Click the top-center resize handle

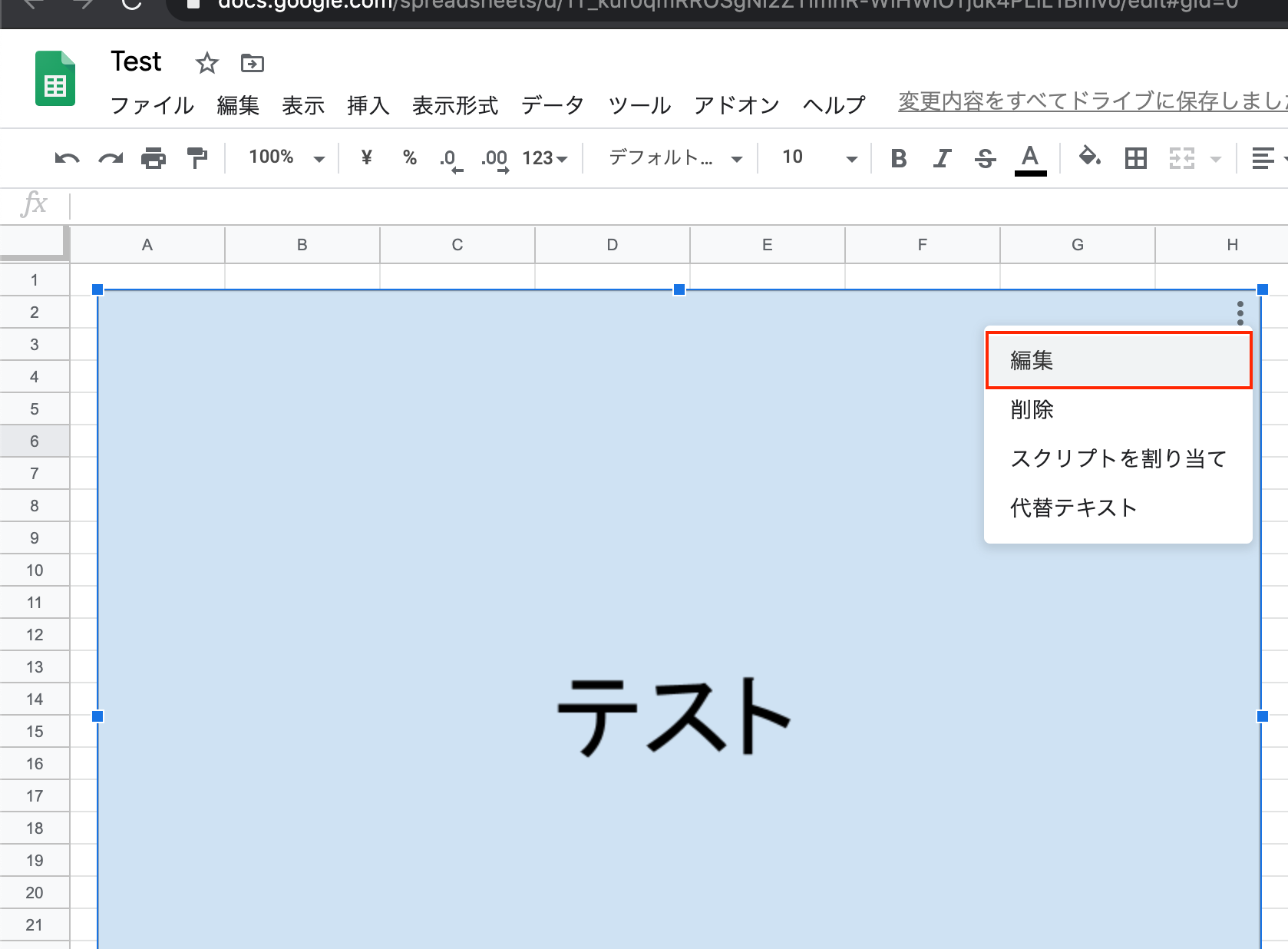(x=679, y=289)
